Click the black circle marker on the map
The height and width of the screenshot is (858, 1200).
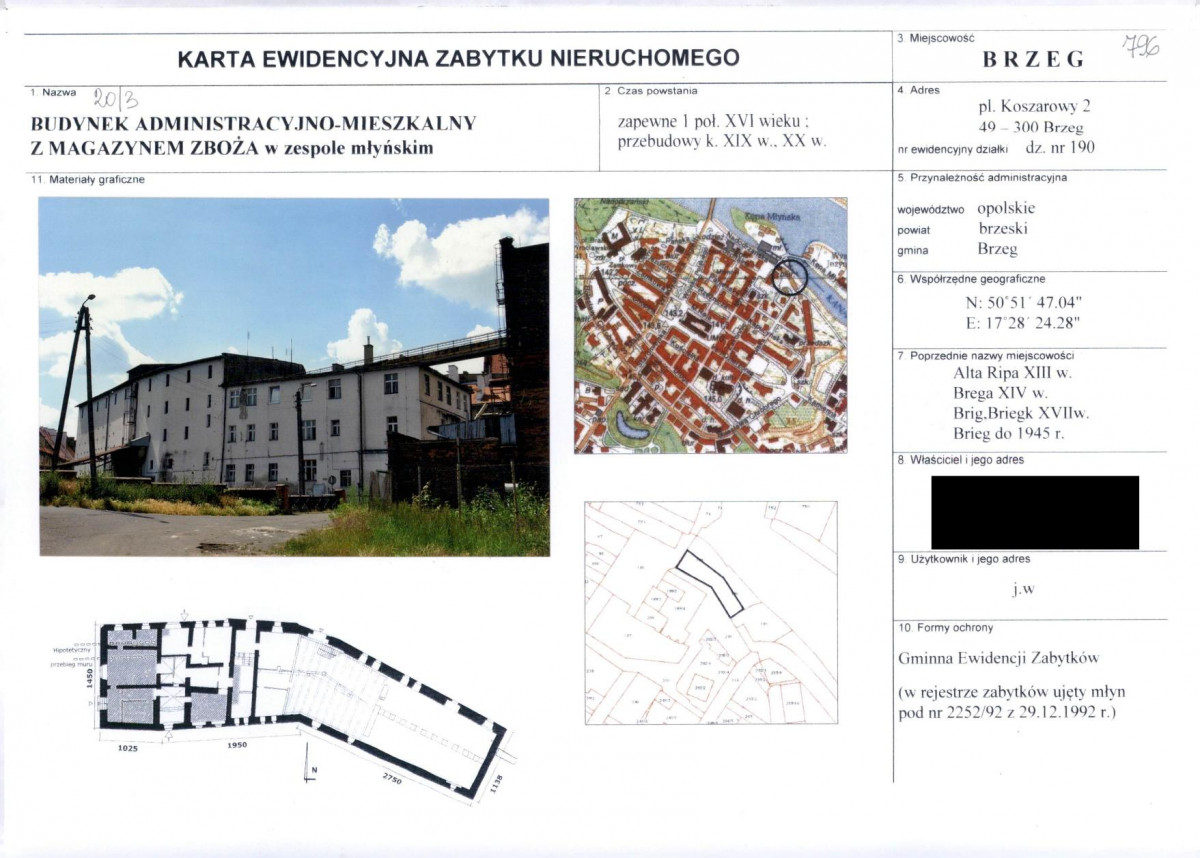tap(790, 276)
